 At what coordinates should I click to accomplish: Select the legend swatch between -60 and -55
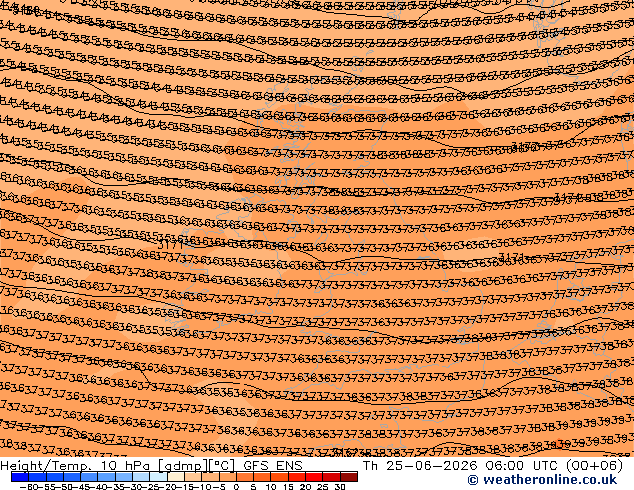pos(37,477)
